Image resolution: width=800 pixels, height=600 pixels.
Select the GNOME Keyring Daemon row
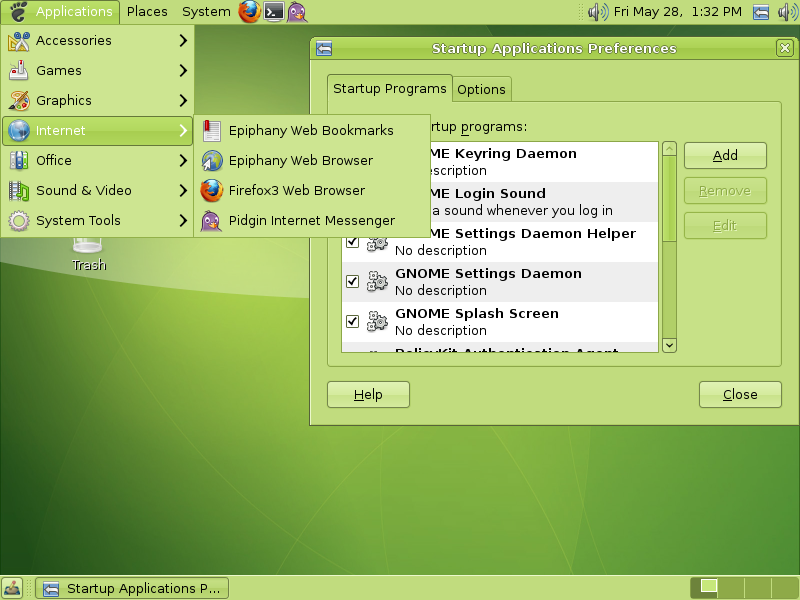click(x=543, y=162)
